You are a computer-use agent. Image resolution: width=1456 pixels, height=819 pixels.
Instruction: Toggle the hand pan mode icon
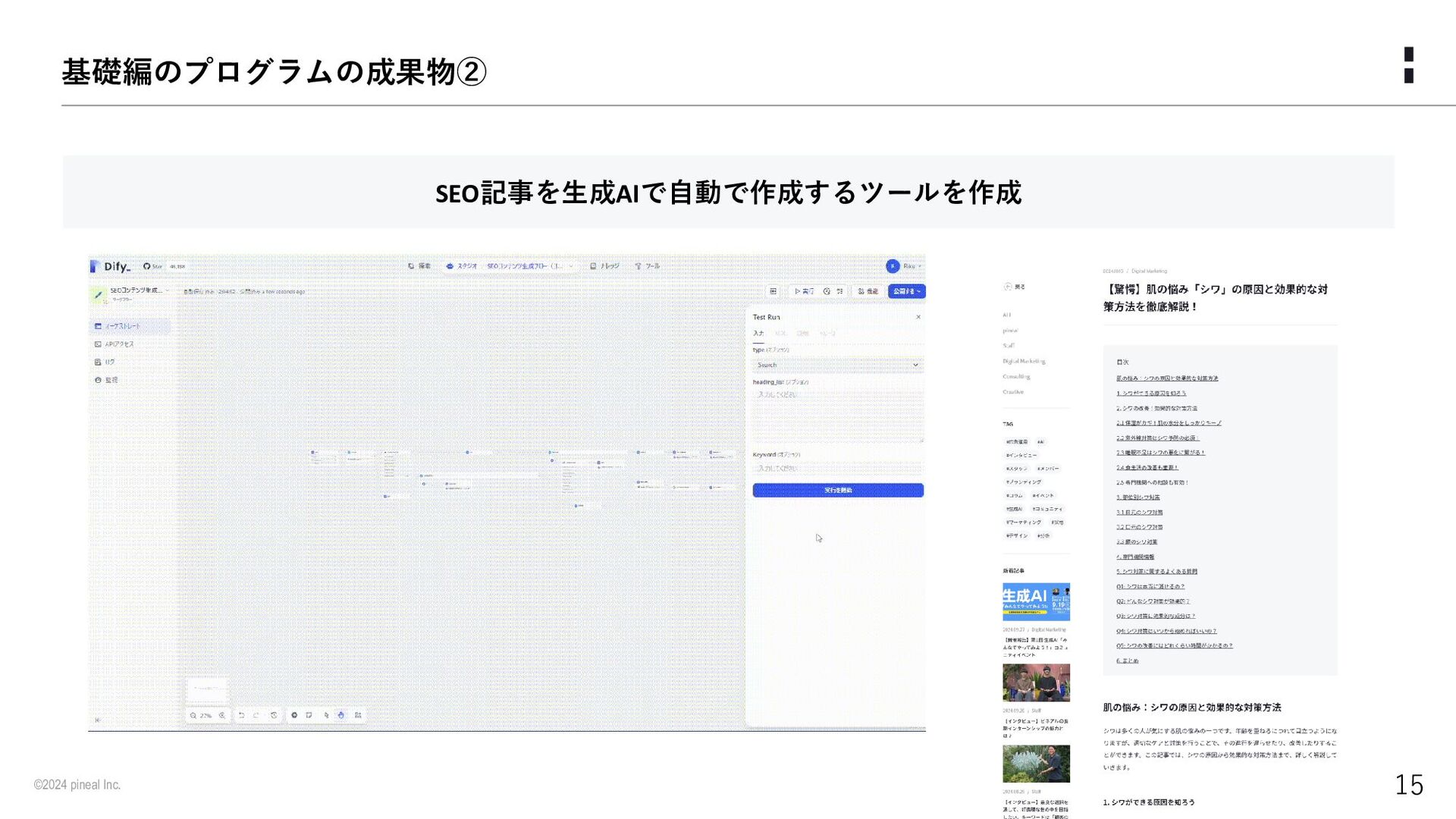[340, 715]
